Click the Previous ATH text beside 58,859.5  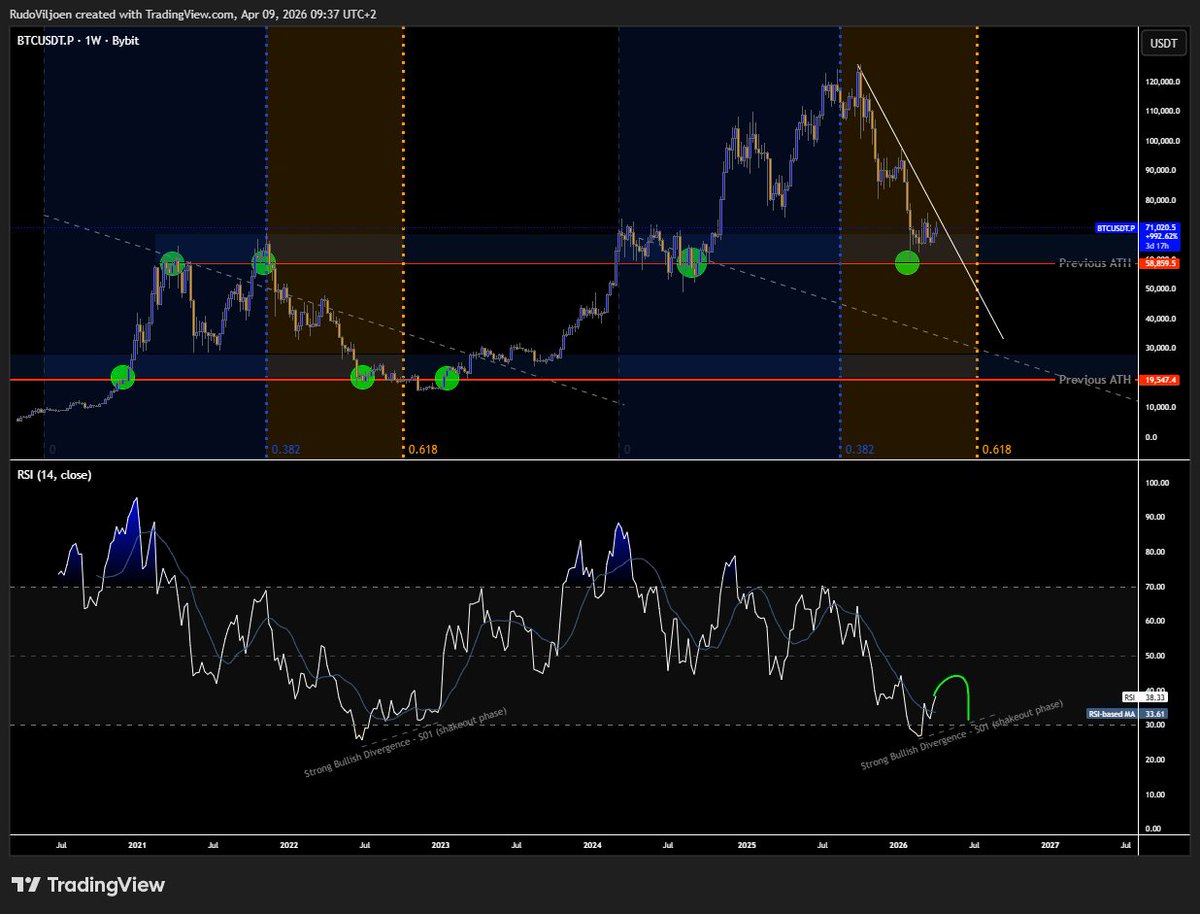pyautogui.click(x=1097, y=264)
